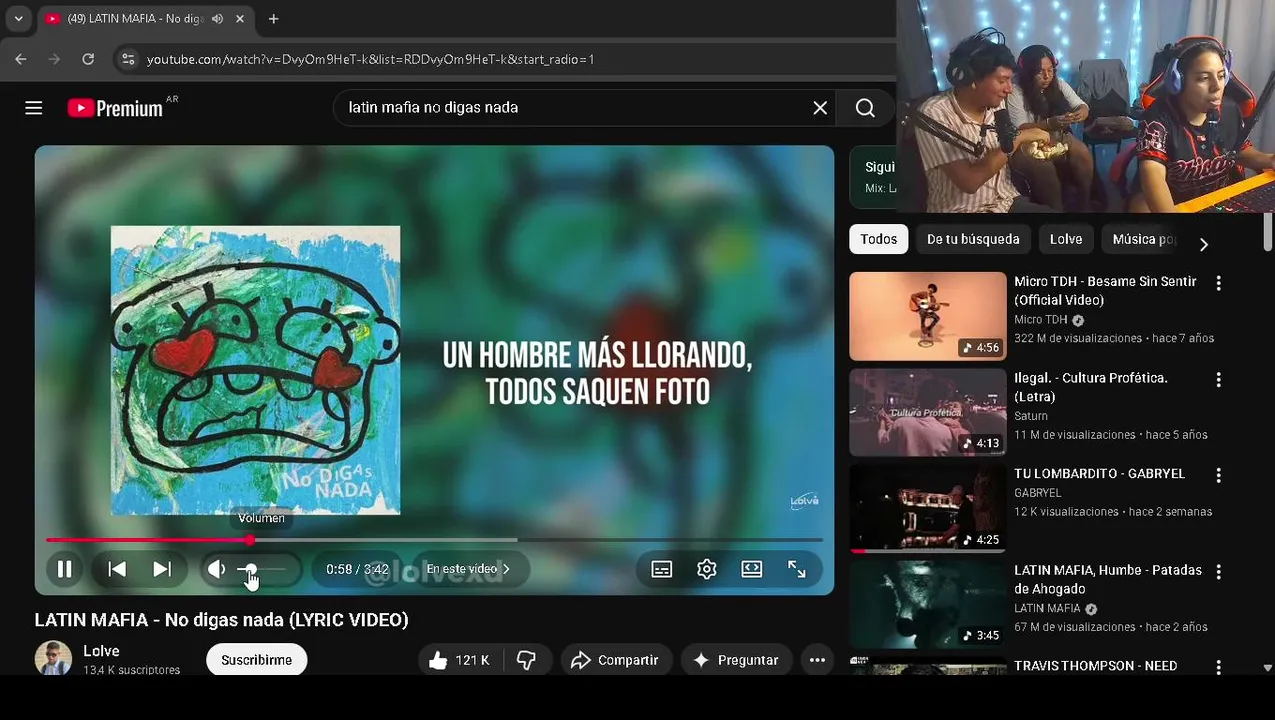1275x720 pixels.
Task: Open options for Patadas de Ahogado video
Action: coord(1218,572)
